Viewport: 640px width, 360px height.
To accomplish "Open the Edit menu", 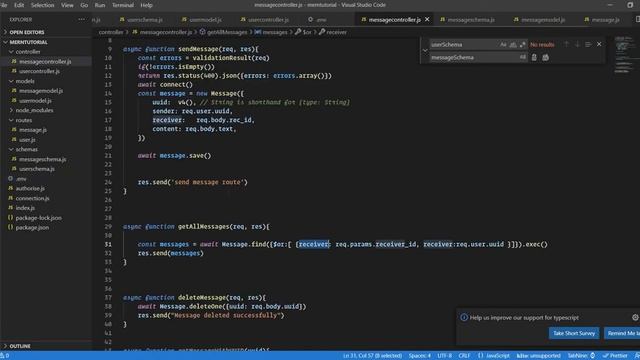I will point(19,5).
